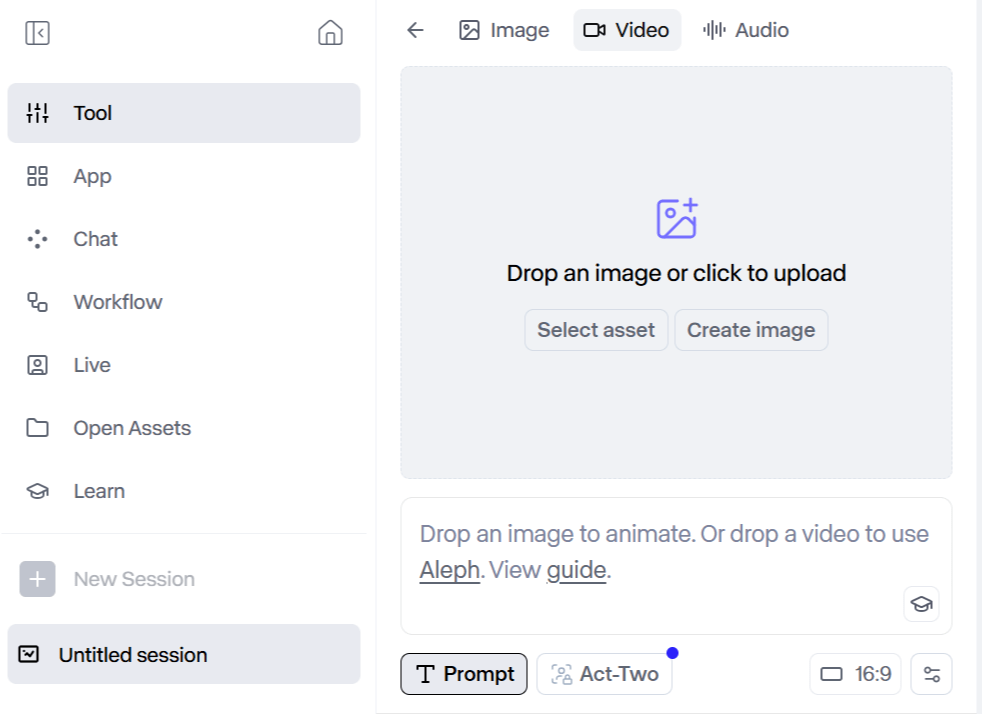Screen dimensions: 982x714
Task: Switch to the Image tab
Action: (x=503, y=30)
